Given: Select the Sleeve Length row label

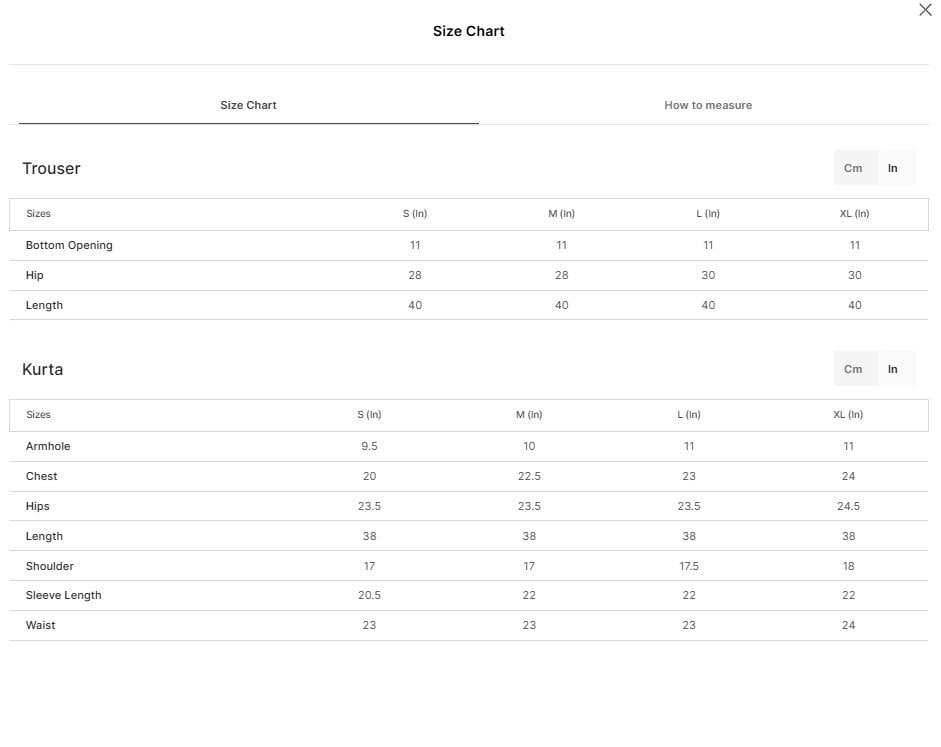Looking at the screenshot, I should pos(64,595).
